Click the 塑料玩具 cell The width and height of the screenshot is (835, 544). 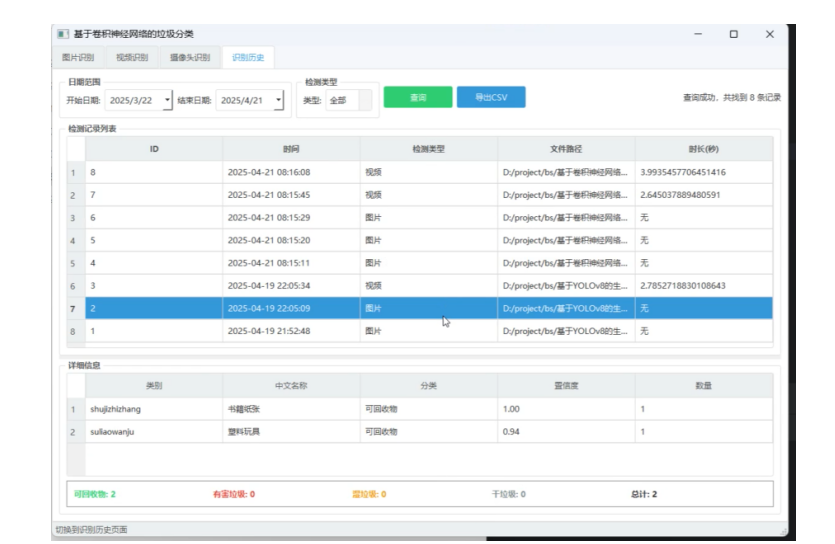tap(291, 432)
